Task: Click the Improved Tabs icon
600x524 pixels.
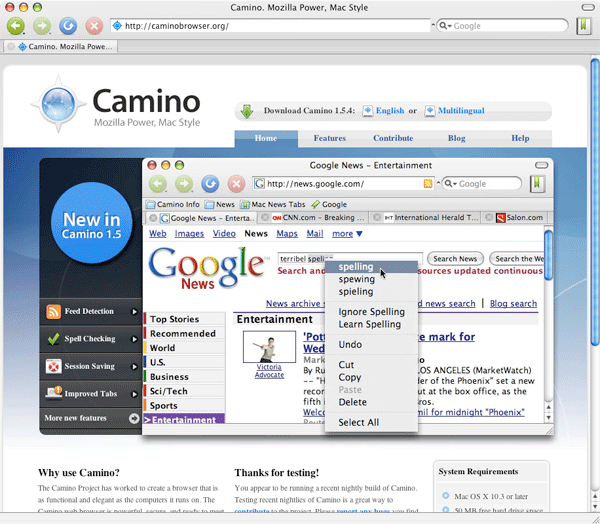Action: tap(54, 393)
